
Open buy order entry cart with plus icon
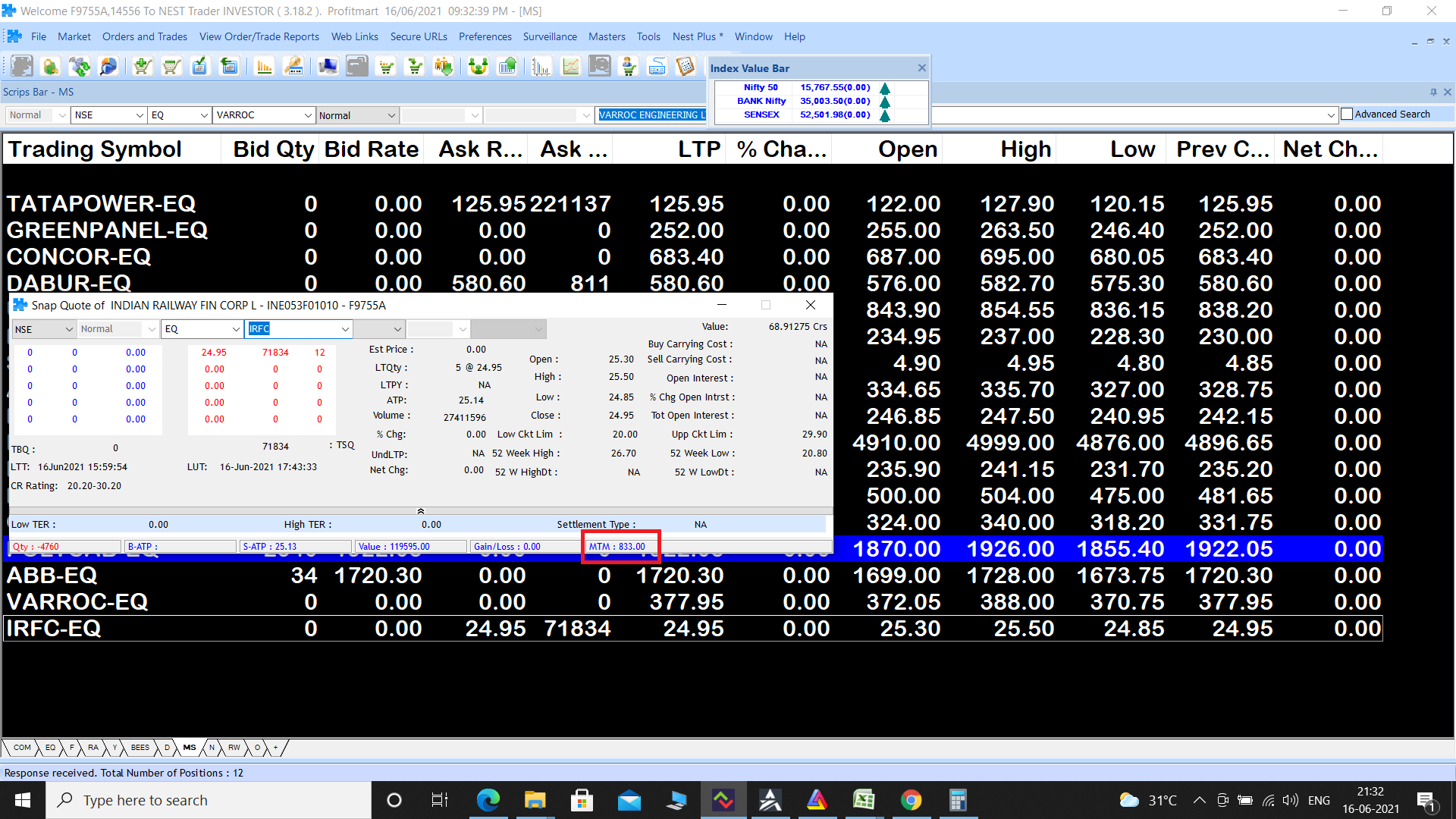142,67
